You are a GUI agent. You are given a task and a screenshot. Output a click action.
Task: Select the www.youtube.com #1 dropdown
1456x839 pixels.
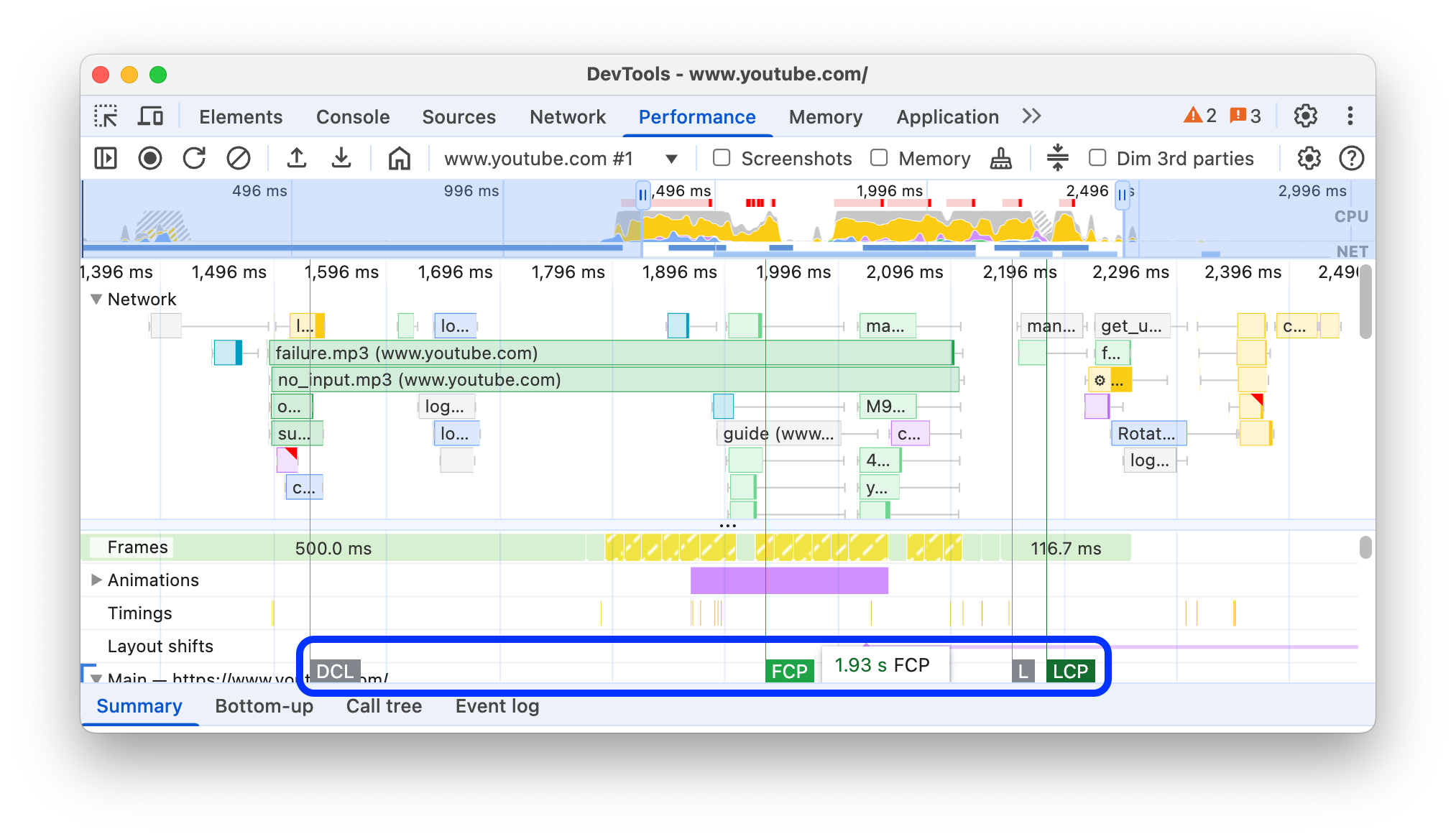pyautogui.click(x=555, y=158)
